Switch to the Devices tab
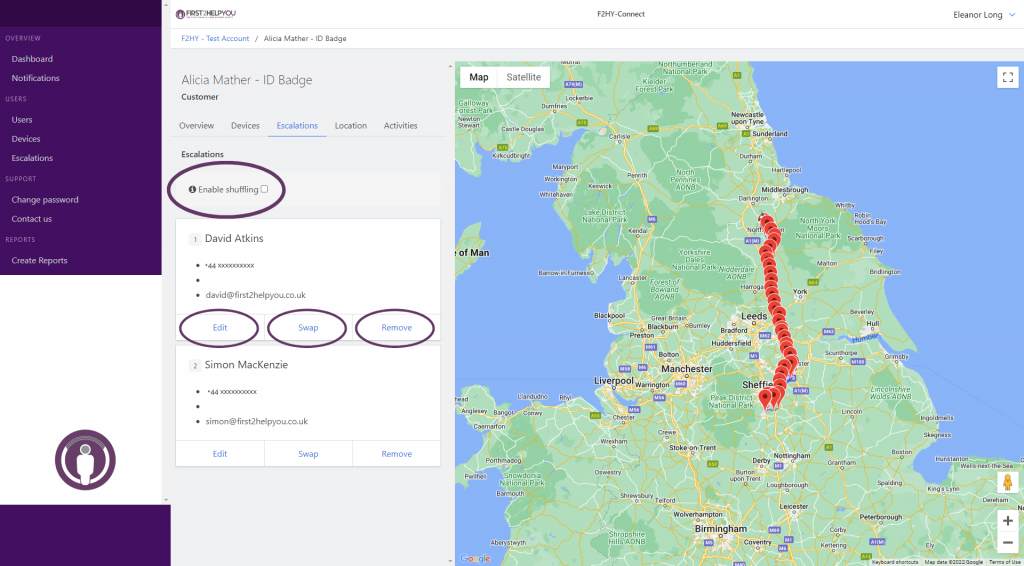Screen dimensions: 1024x566 point(245,125)
